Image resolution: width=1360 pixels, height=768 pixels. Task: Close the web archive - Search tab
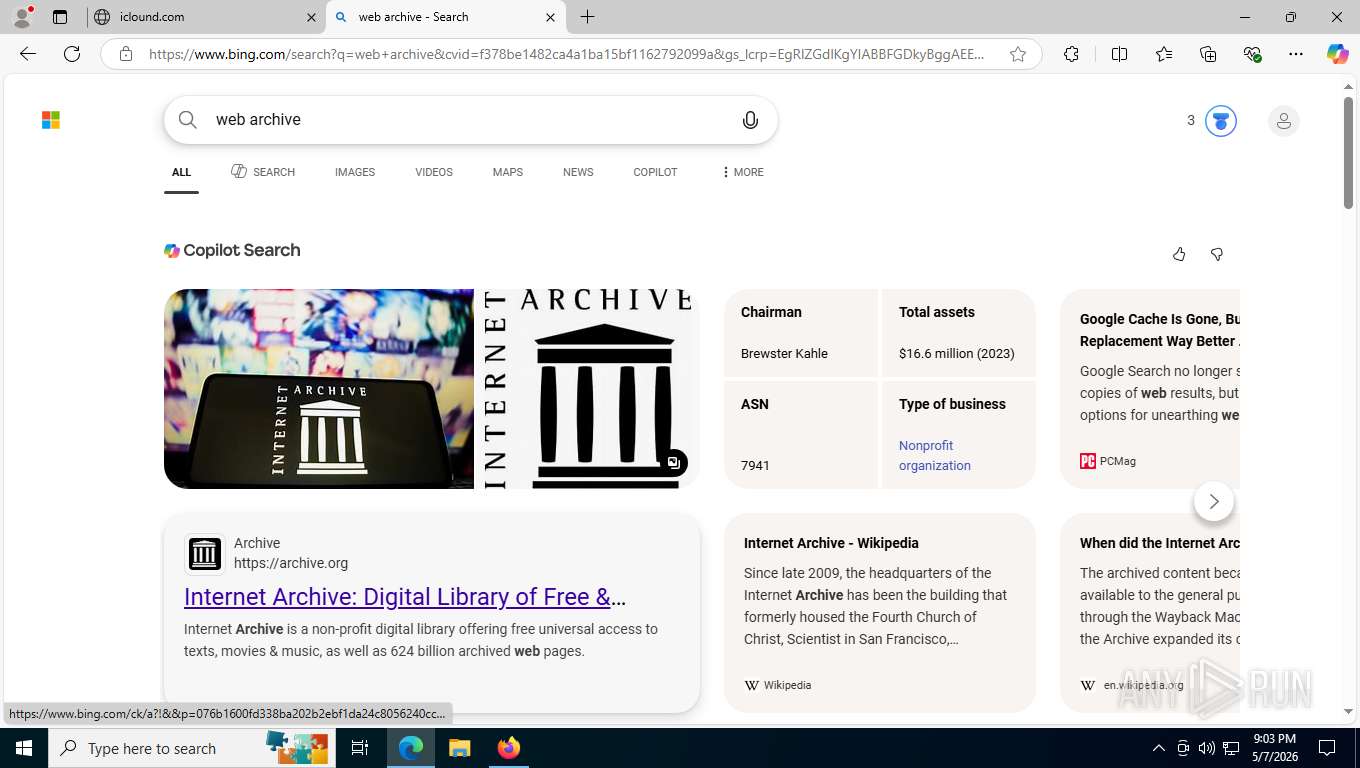pos(550,17)
